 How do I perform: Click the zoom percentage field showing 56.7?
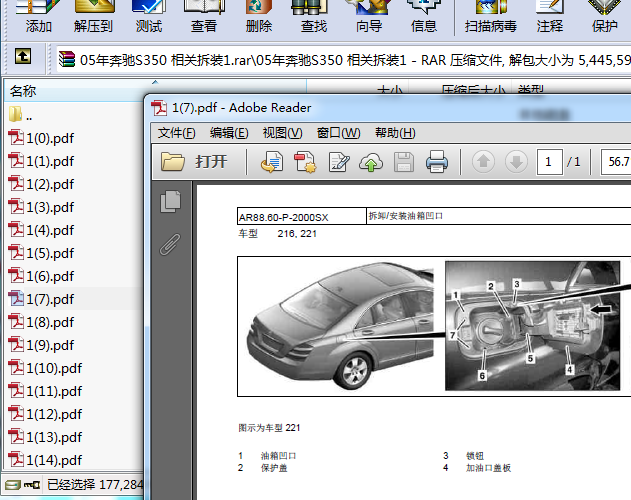pyautogui.click(x=616, y=162)
